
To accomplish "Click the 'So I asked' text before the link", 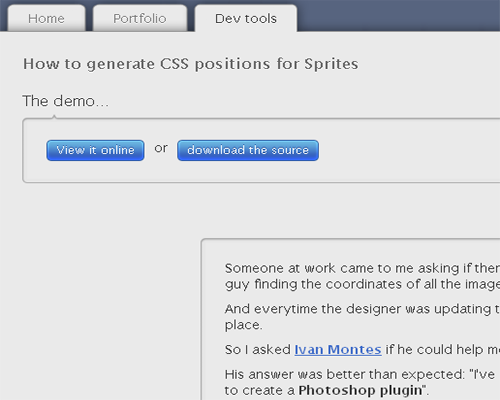I will tap(258, 349).
